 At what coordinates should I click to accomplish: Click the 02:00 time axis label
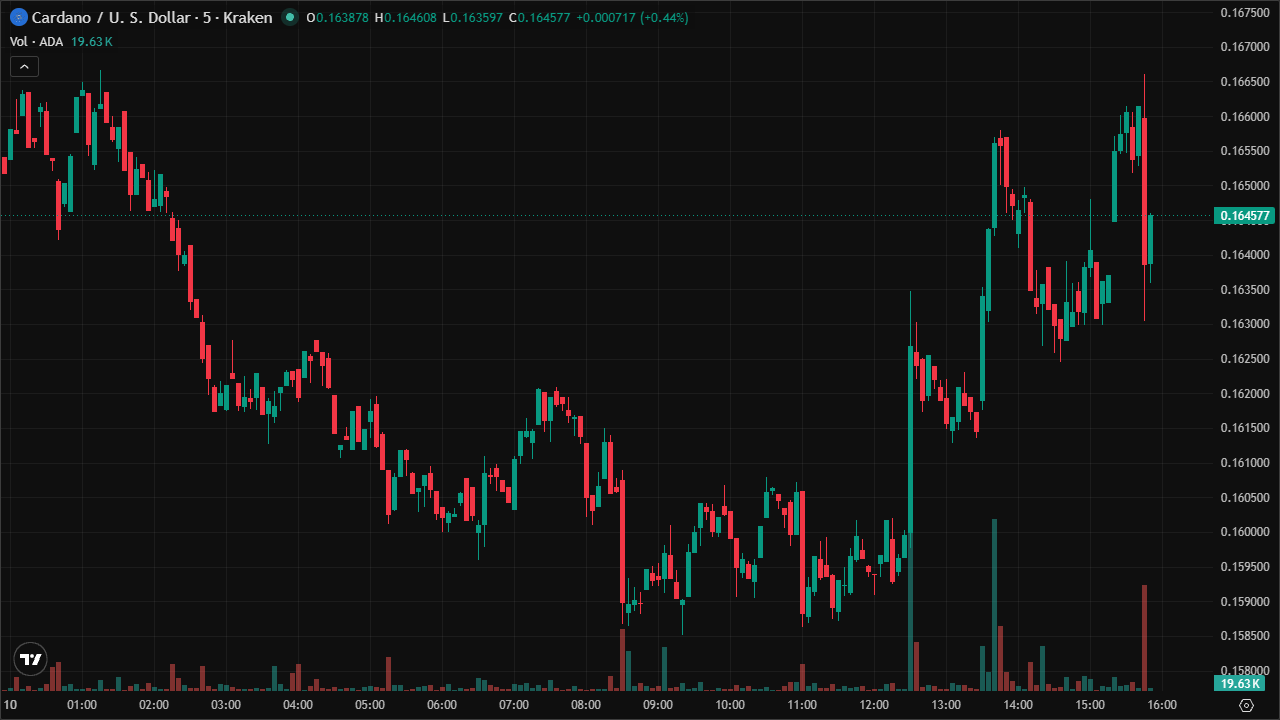point(154,705)
